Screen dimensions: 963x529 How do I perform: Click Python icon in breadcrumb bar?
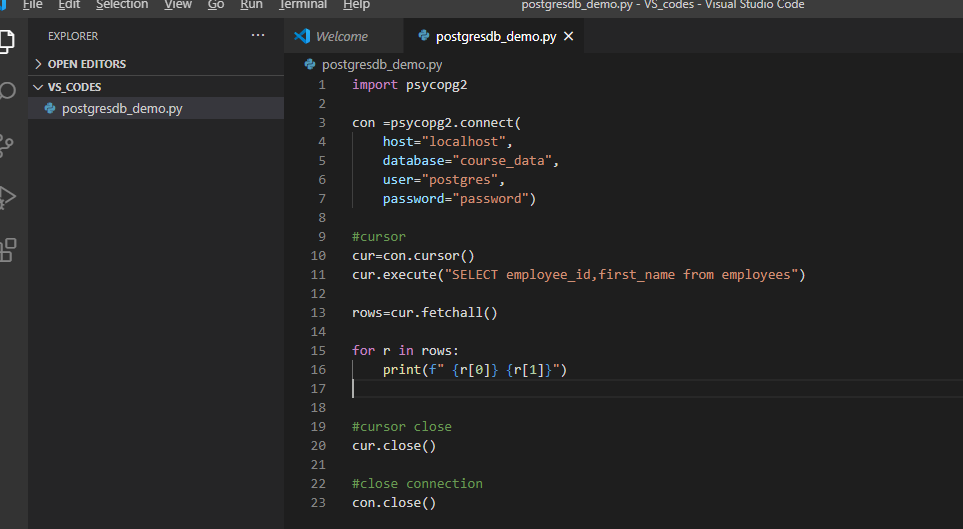point(310,64)
